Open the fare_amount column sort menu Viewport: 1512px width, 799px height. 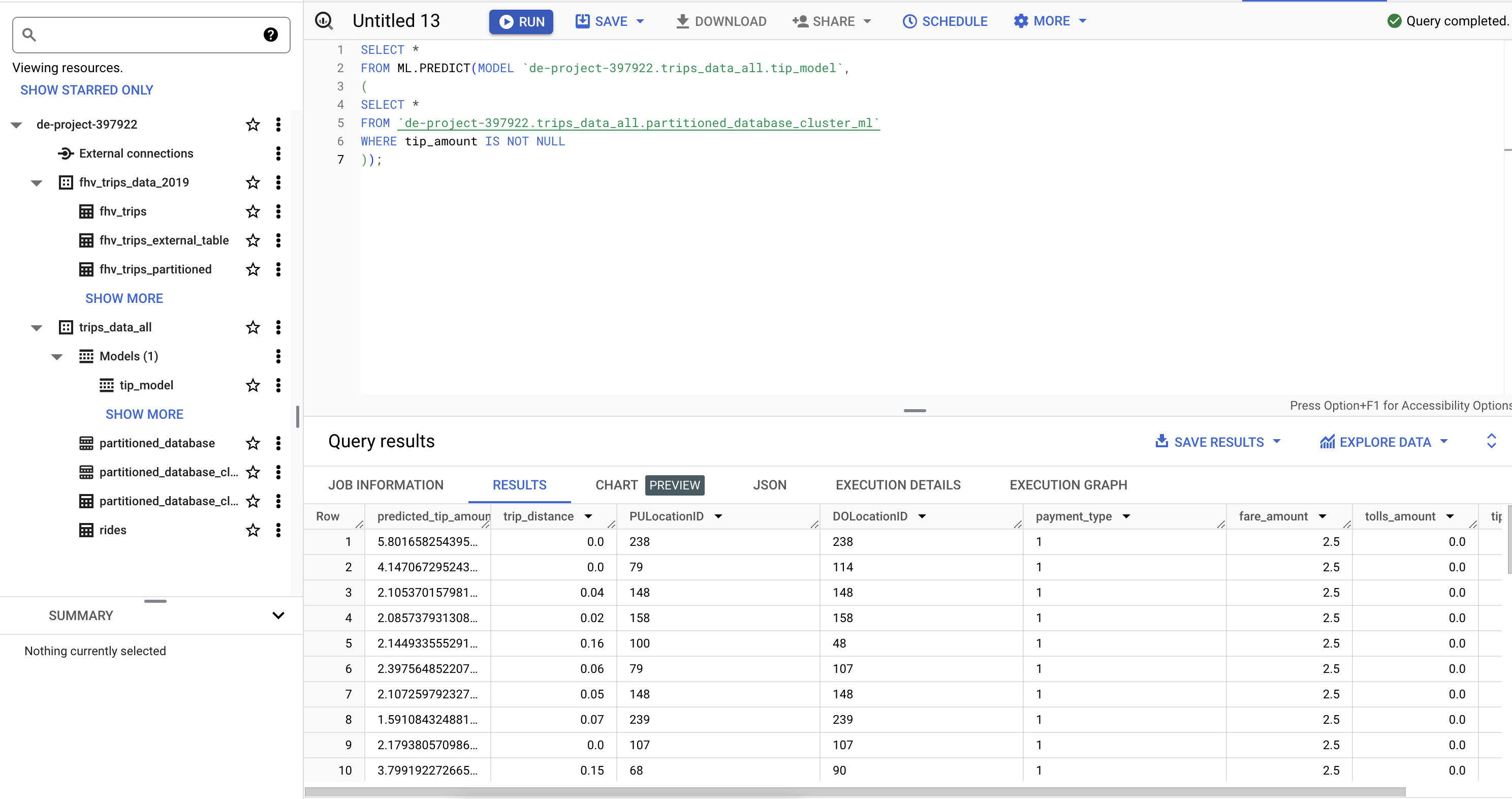pos(1322,516)
